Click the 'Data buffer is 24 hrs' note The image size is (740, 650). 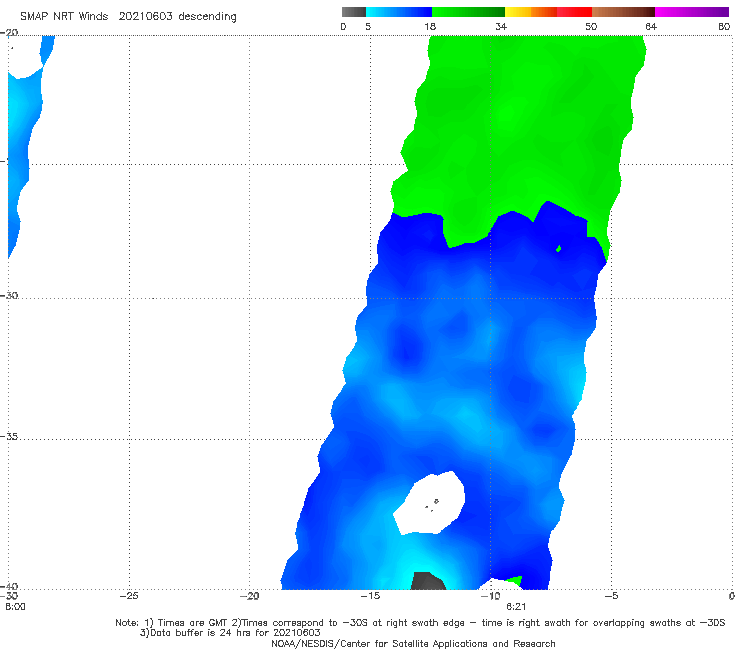230,633
